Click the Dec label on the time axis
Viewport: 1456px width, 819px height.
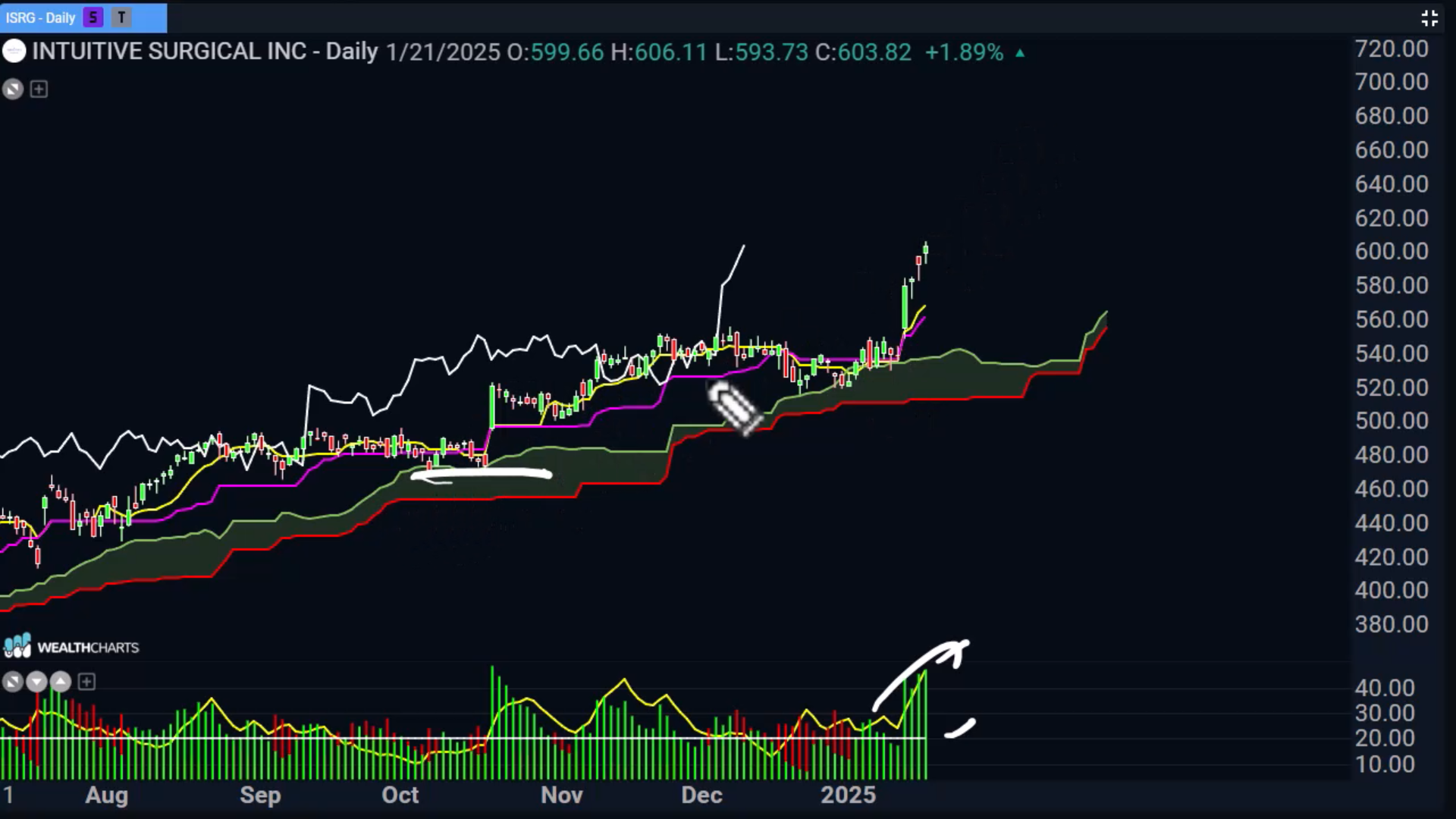(x=702, y=795)
